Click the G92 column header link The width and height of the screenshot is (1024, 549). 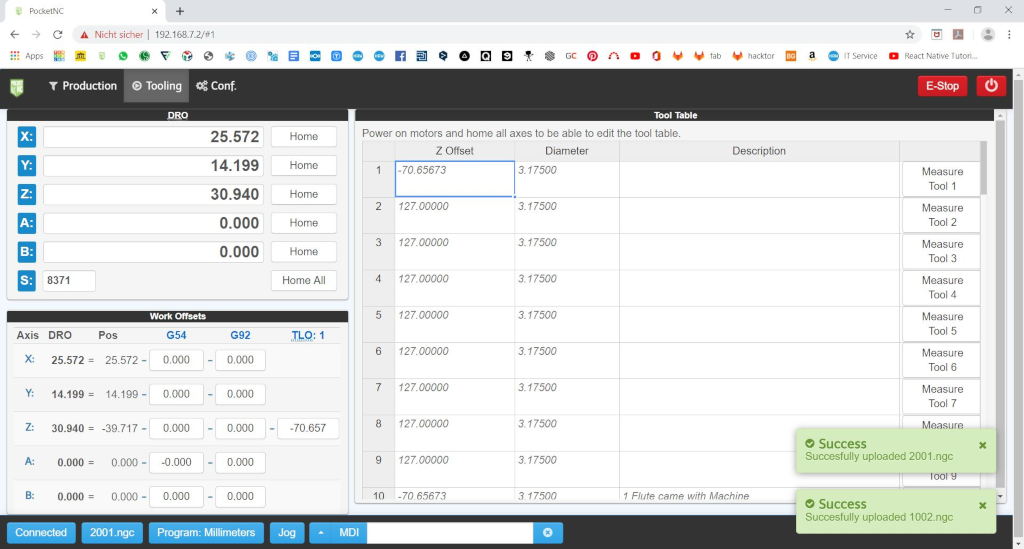[x=240, y=335]
